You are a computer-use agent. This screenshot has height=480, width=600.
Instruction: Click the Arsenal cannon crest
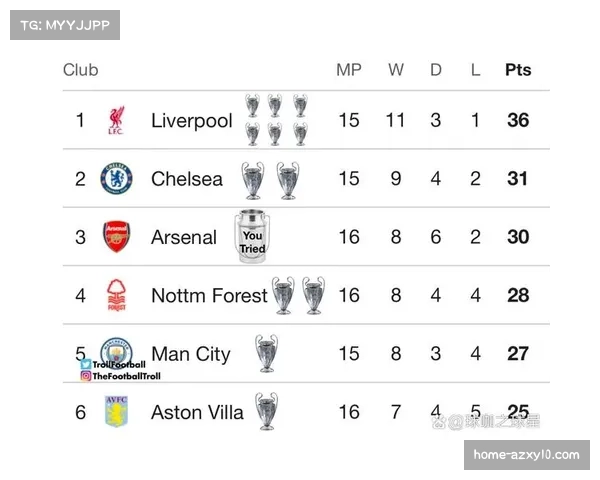point(116,237)
